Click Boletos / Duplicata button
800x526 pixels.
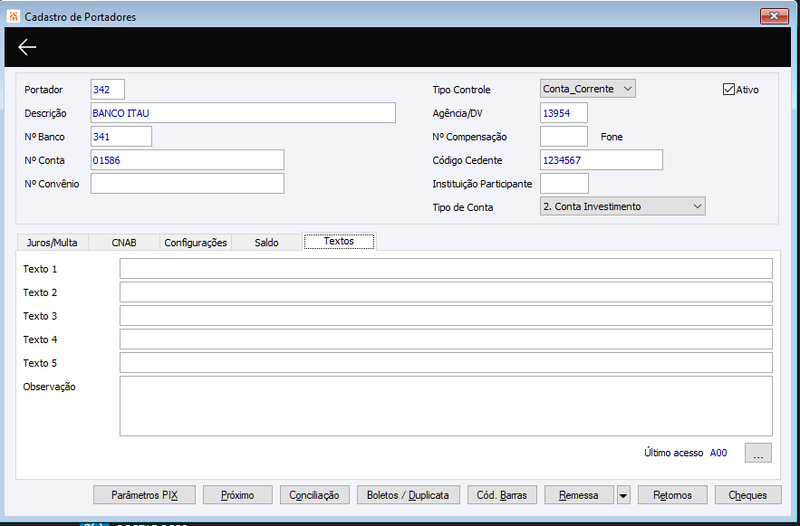[x=408, y=495]
